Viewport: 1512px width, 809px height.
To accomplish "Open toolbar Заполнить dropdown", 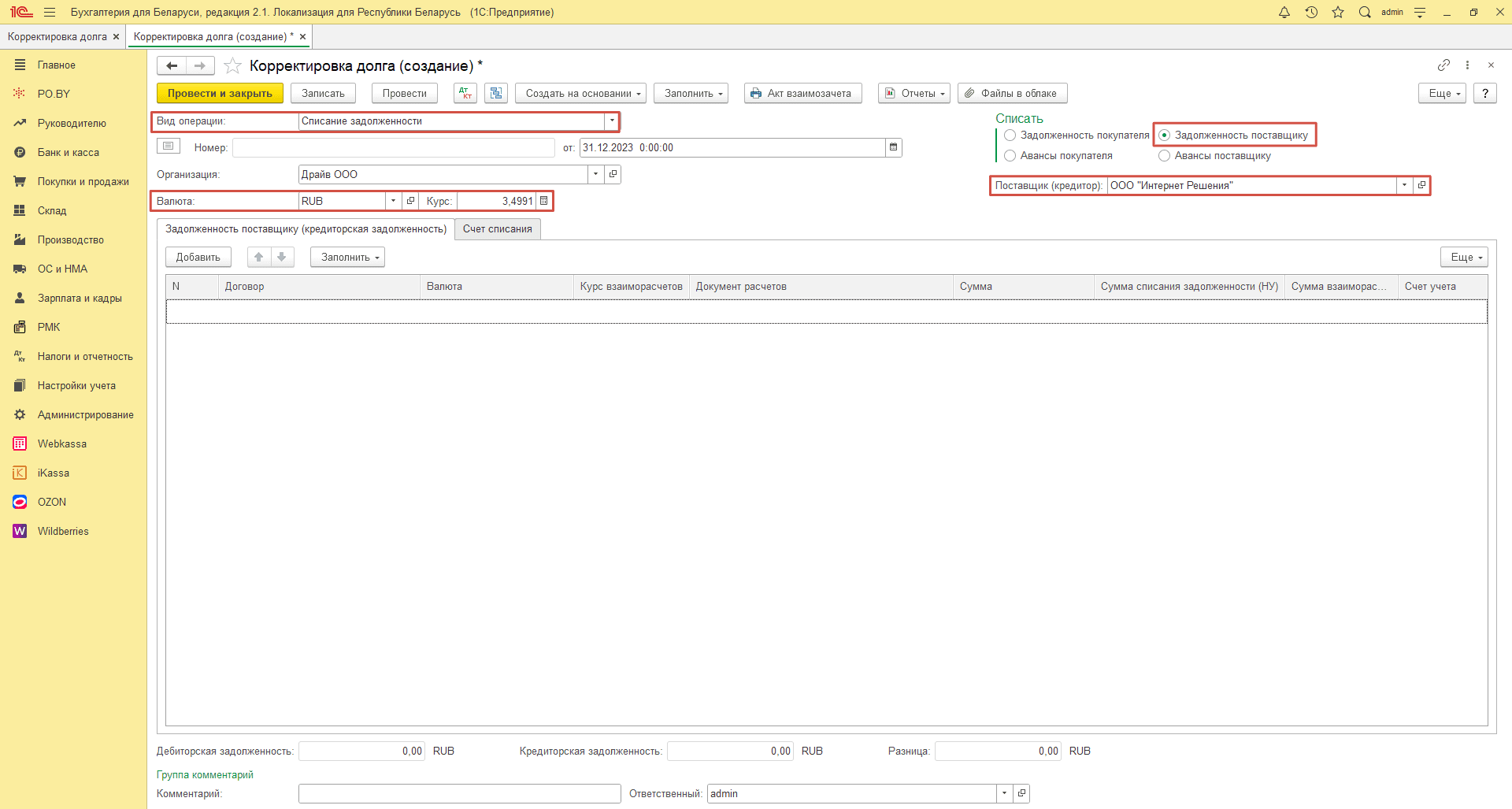I will point(691,93).
